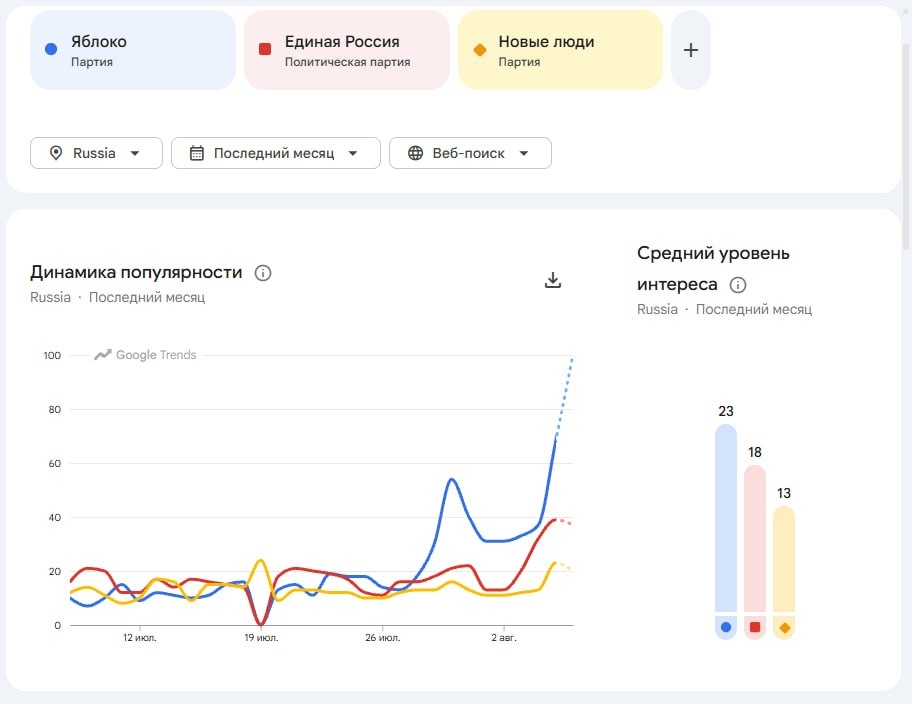Open the Russia region dropdown

96,153
